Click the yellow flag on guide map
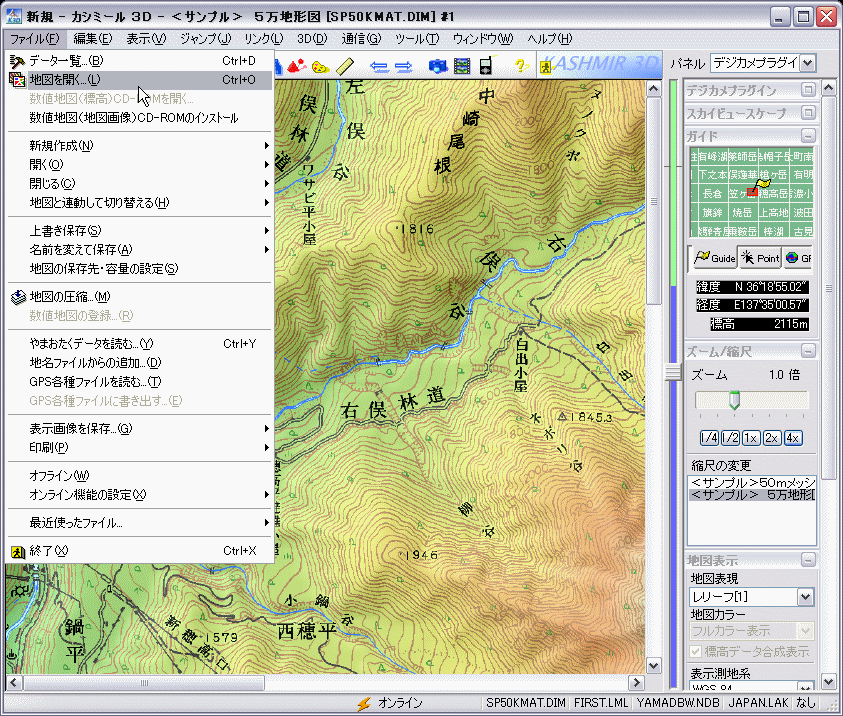This screenshot has width=843, height=716. coord(762,185)
